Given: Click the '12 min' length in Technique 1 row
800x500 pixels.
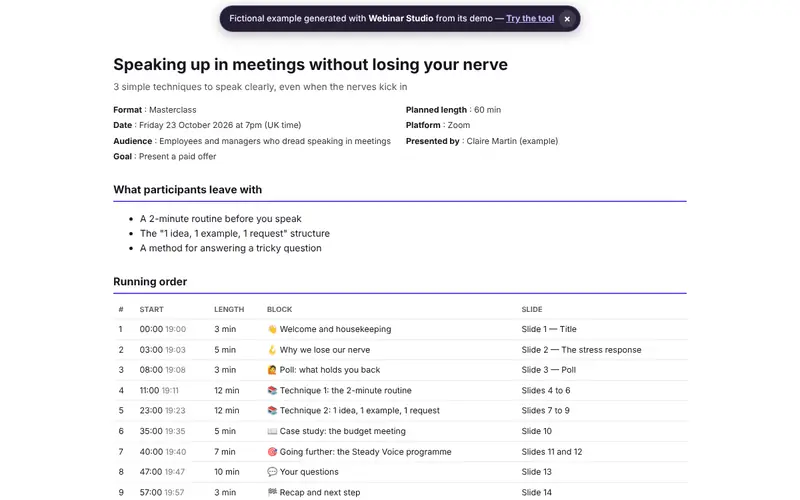Looking at the screenshot, I should pyautogui.click(x=227, y=390).
